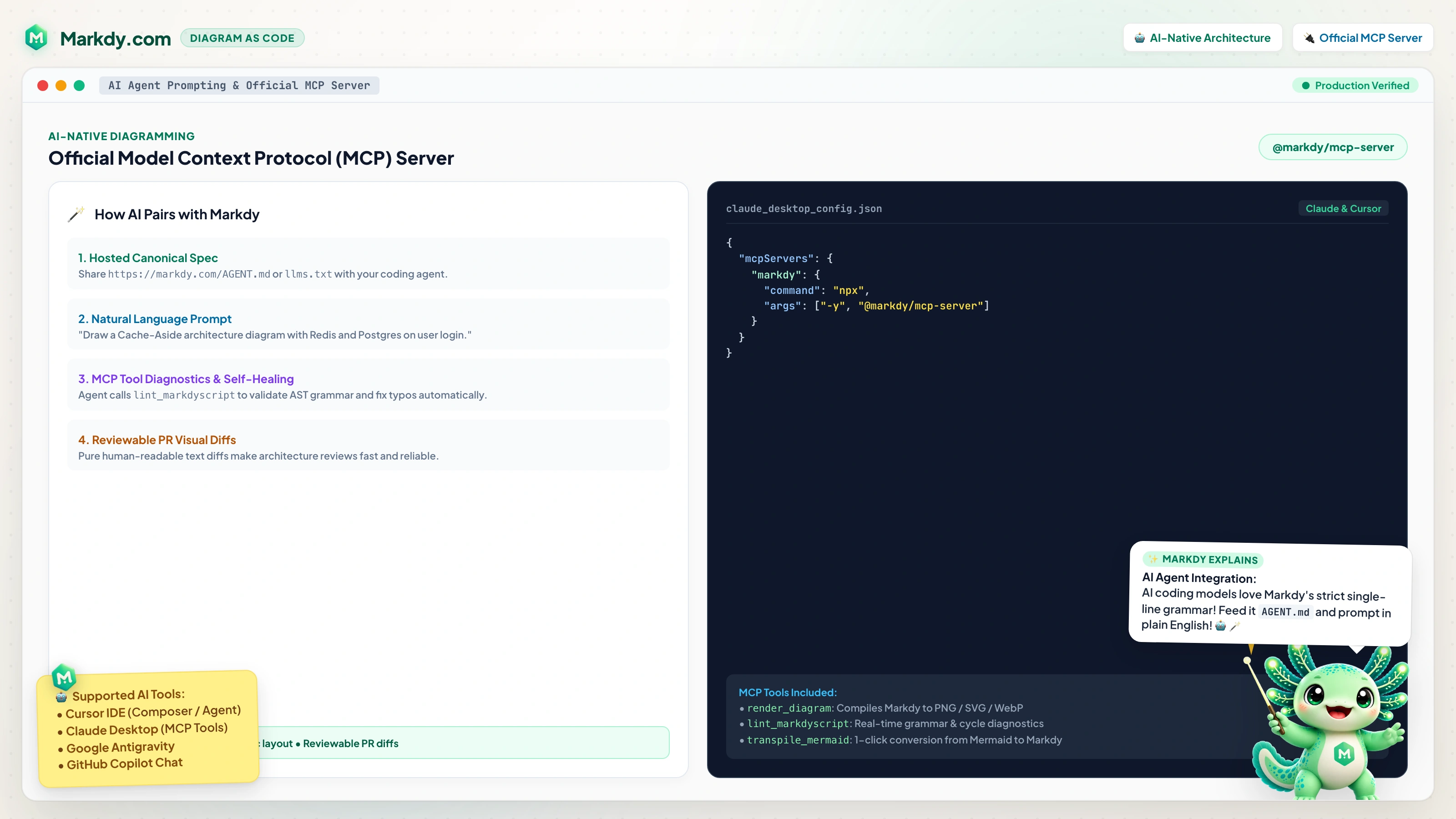Click the Official Model Context Protocol heading

click(x=251, y=158)
